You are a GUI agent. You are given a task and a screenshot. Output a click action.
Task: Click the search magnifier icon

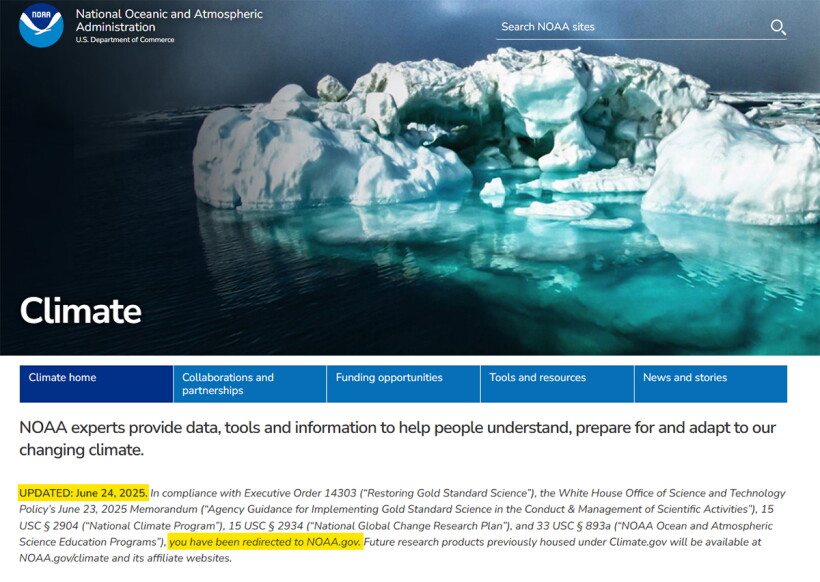click(x=778, y=27)
